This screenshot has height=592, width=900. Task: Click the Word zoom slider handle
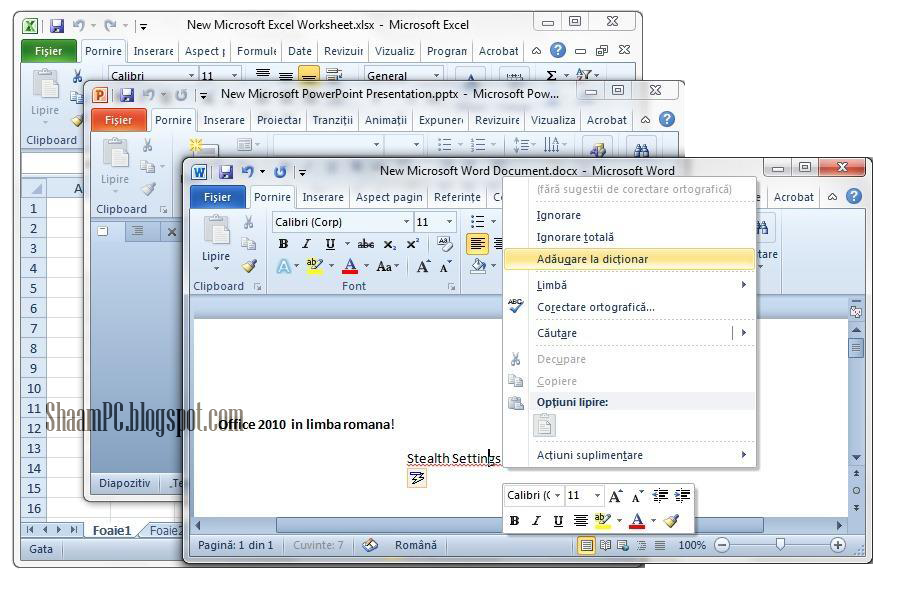[x=780, y=544]
